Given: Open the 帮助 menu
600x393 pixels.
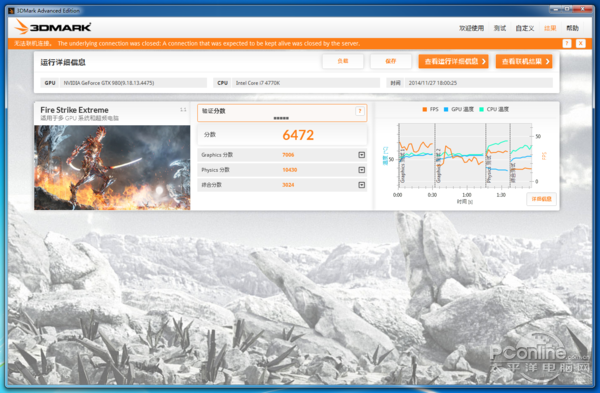Looking at the screenshot, I should click(572, 28).
